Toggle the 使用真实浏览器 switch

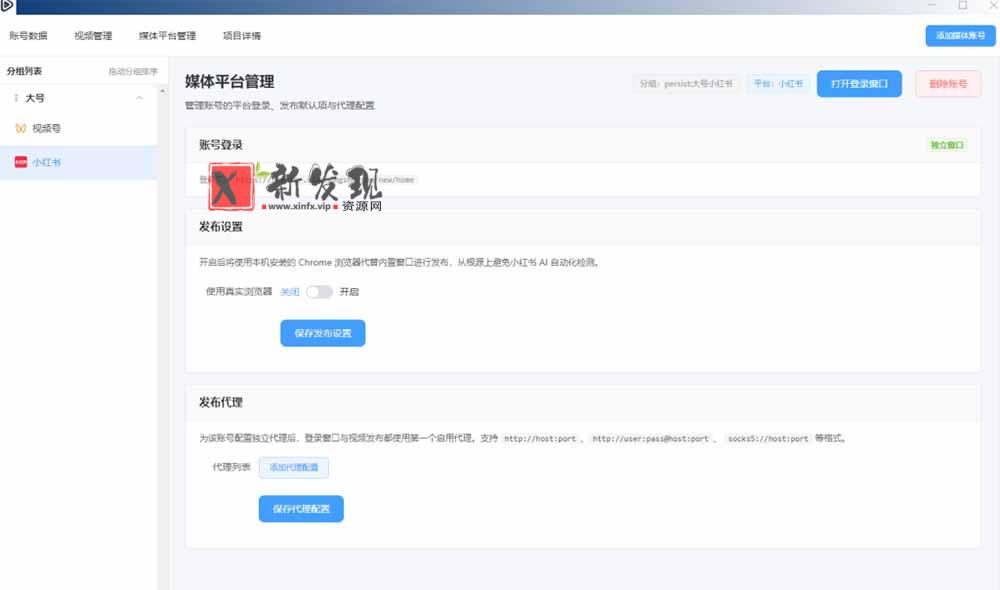pos(319,291)
